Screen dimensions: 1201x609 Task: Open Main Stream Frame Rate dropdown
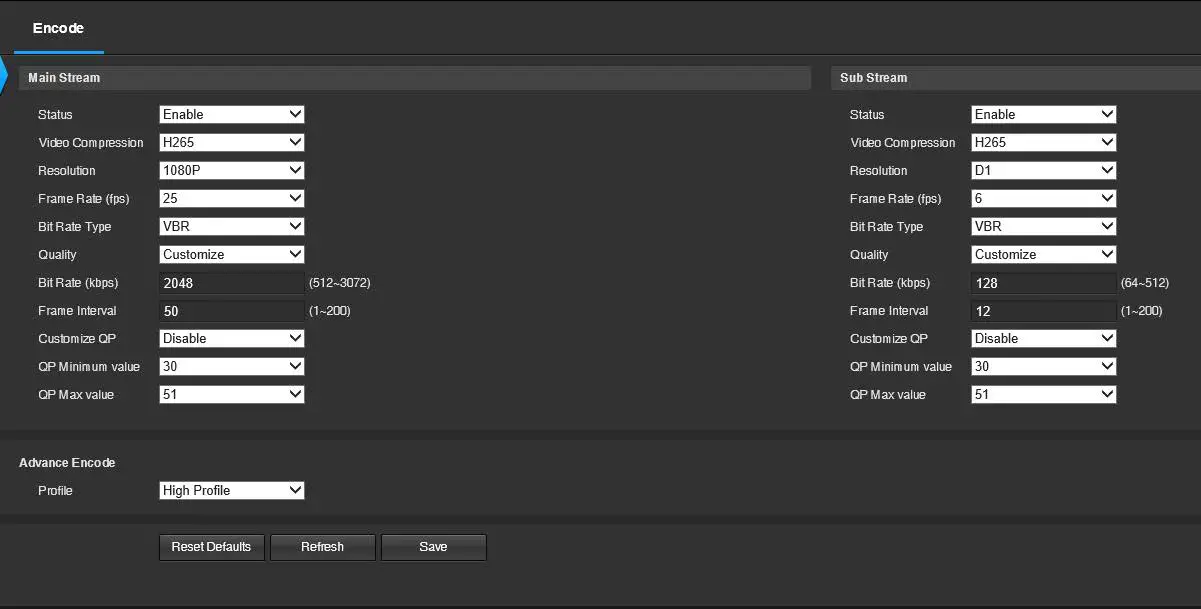coord(232,199)
